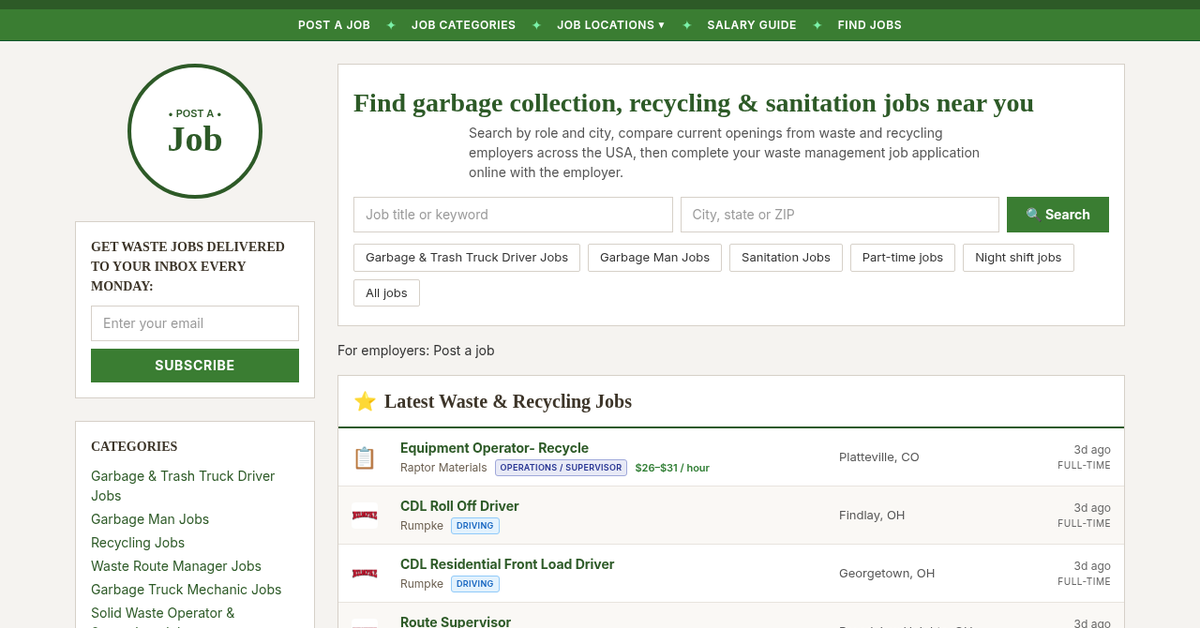Click the Rumpke logo beside CDL Roll Off Driver
This screenshot has width=1200, height=628.
(x=364, y=515)
